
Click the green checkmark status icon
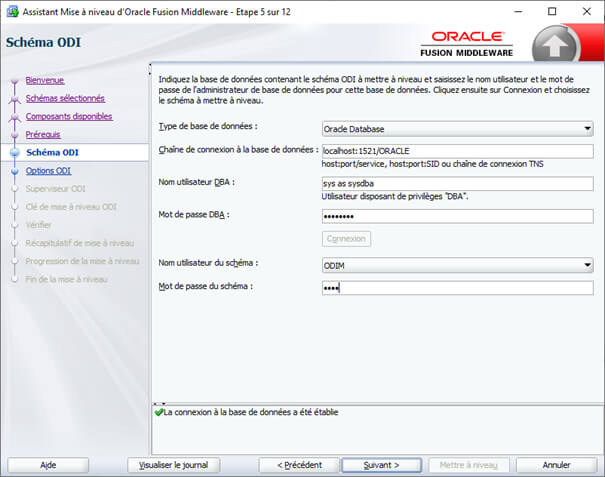point(158,413)
